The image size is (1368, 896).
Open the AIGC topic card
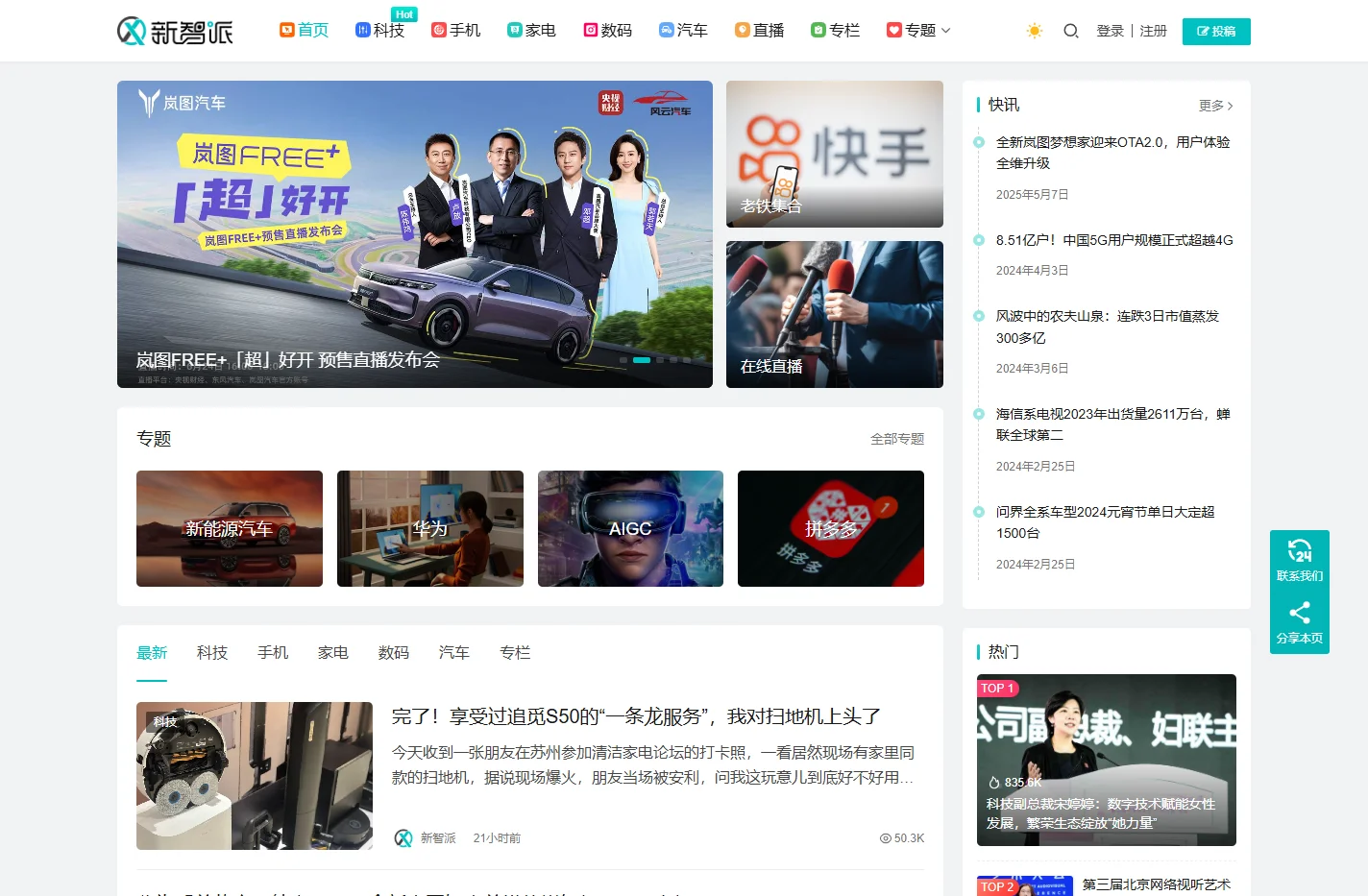point(630,528)
